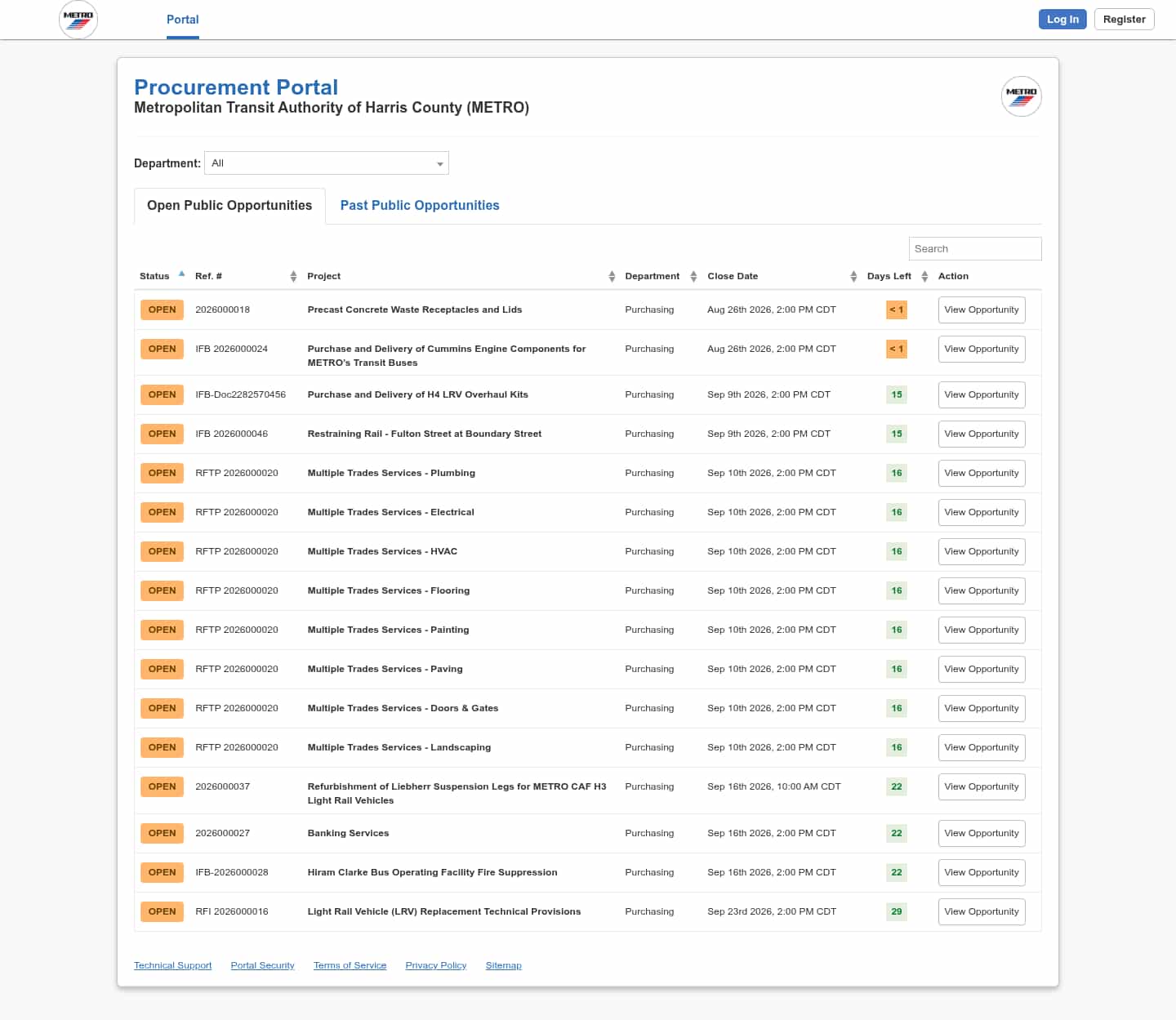The image size is (1176, 1020).
Task: Click the Log In button
Action: coord(1062,20)
